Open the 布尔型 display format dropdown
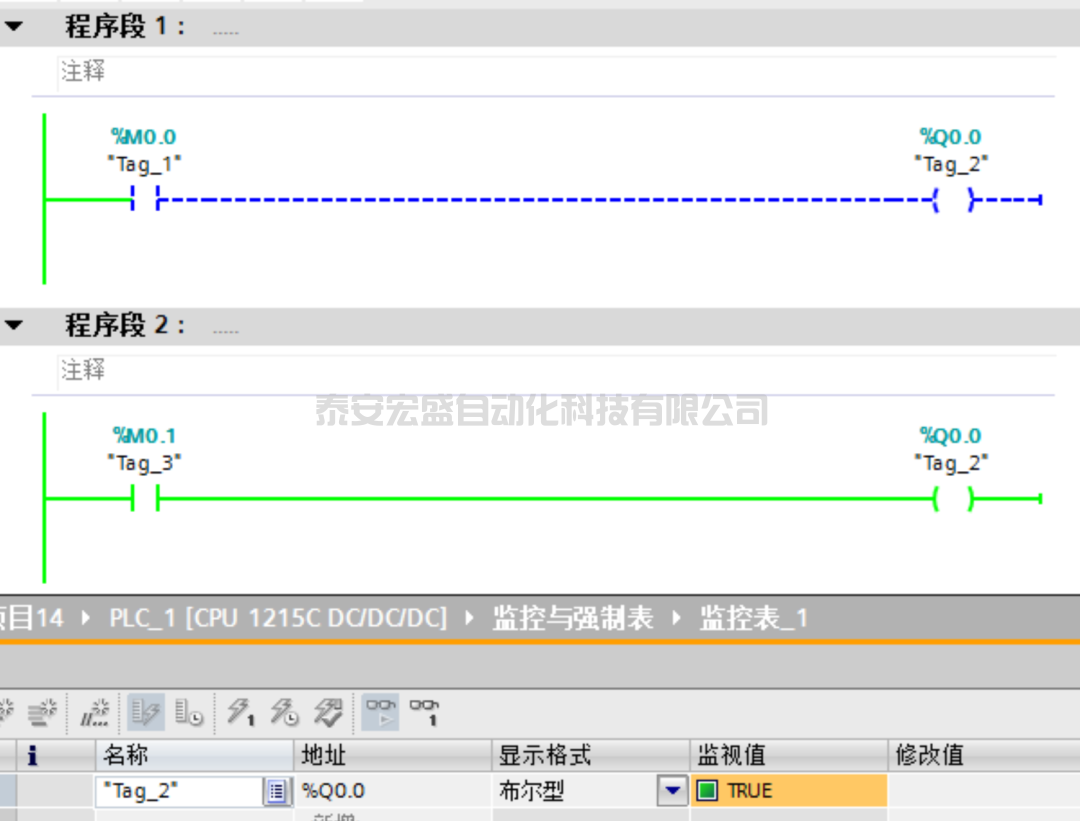 [672, 792]
